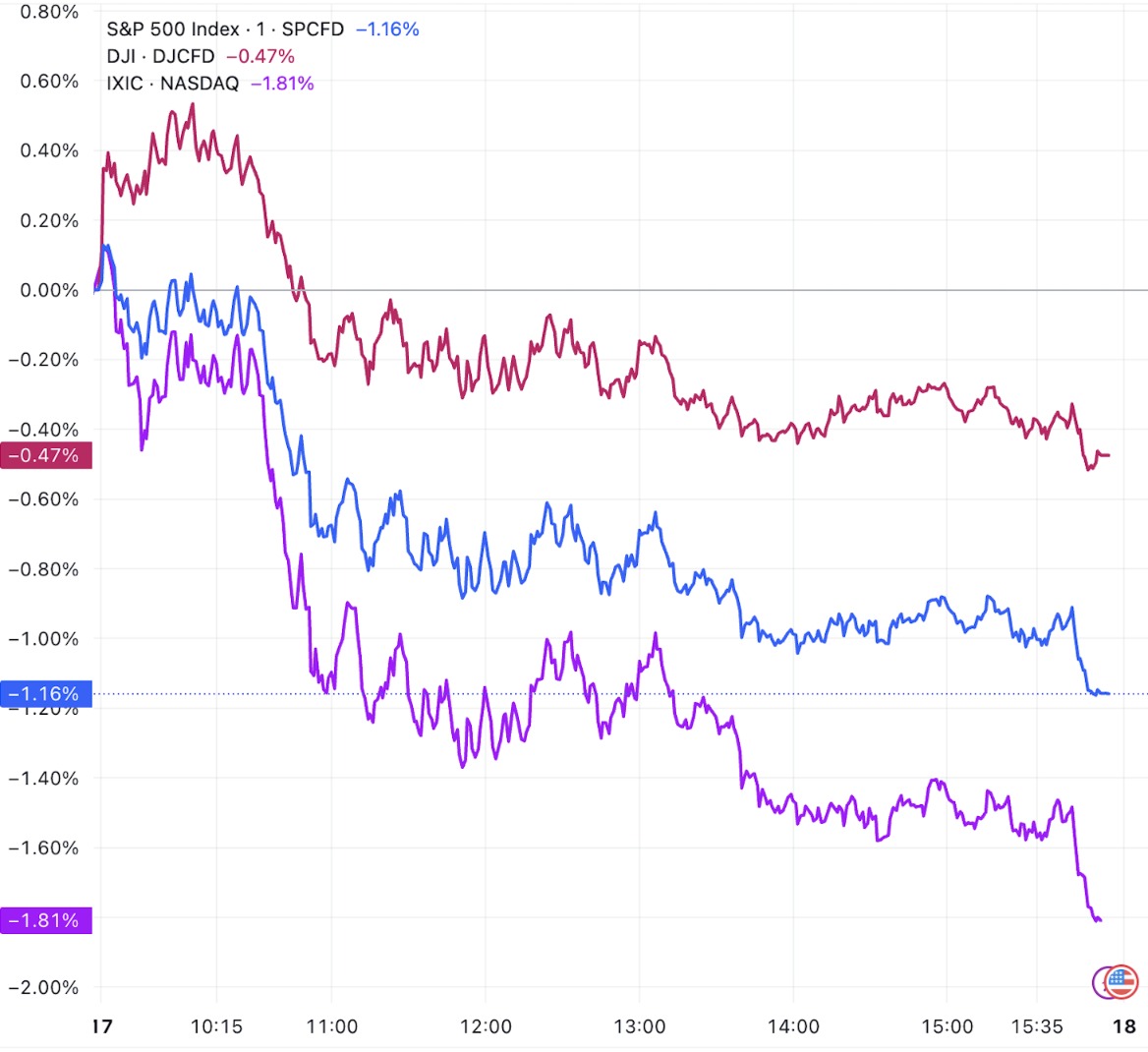Screen dimensions: 1148x1052
Task: Select the IXIC NASDAQ legend entry
Action: tap(172, 84)
